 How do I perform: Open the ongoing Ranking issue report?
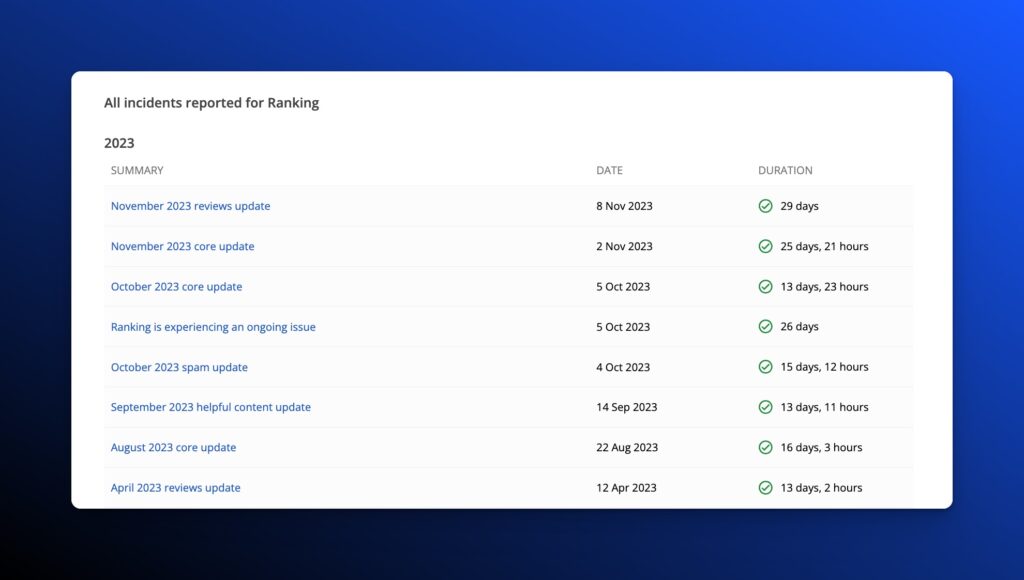tap(213, 327)
